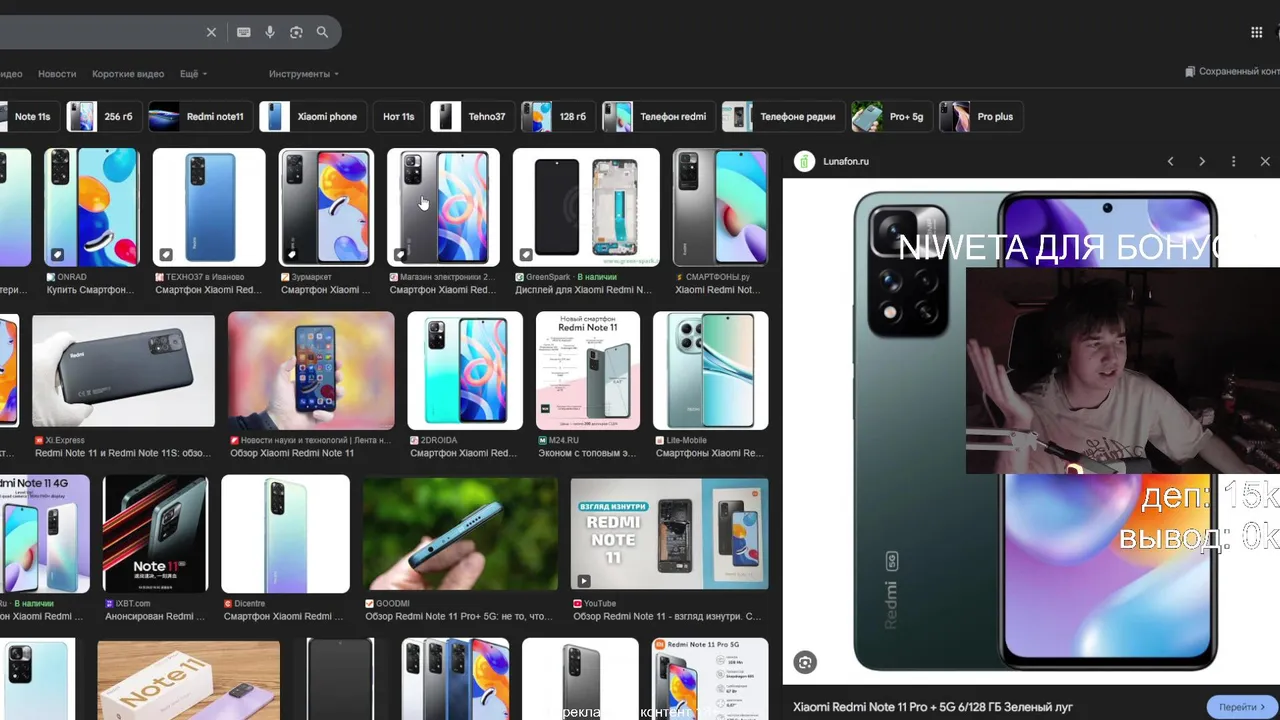Show previous image in preview panel
This screenshot has height=720, width=1280.
click(1170, 161)
